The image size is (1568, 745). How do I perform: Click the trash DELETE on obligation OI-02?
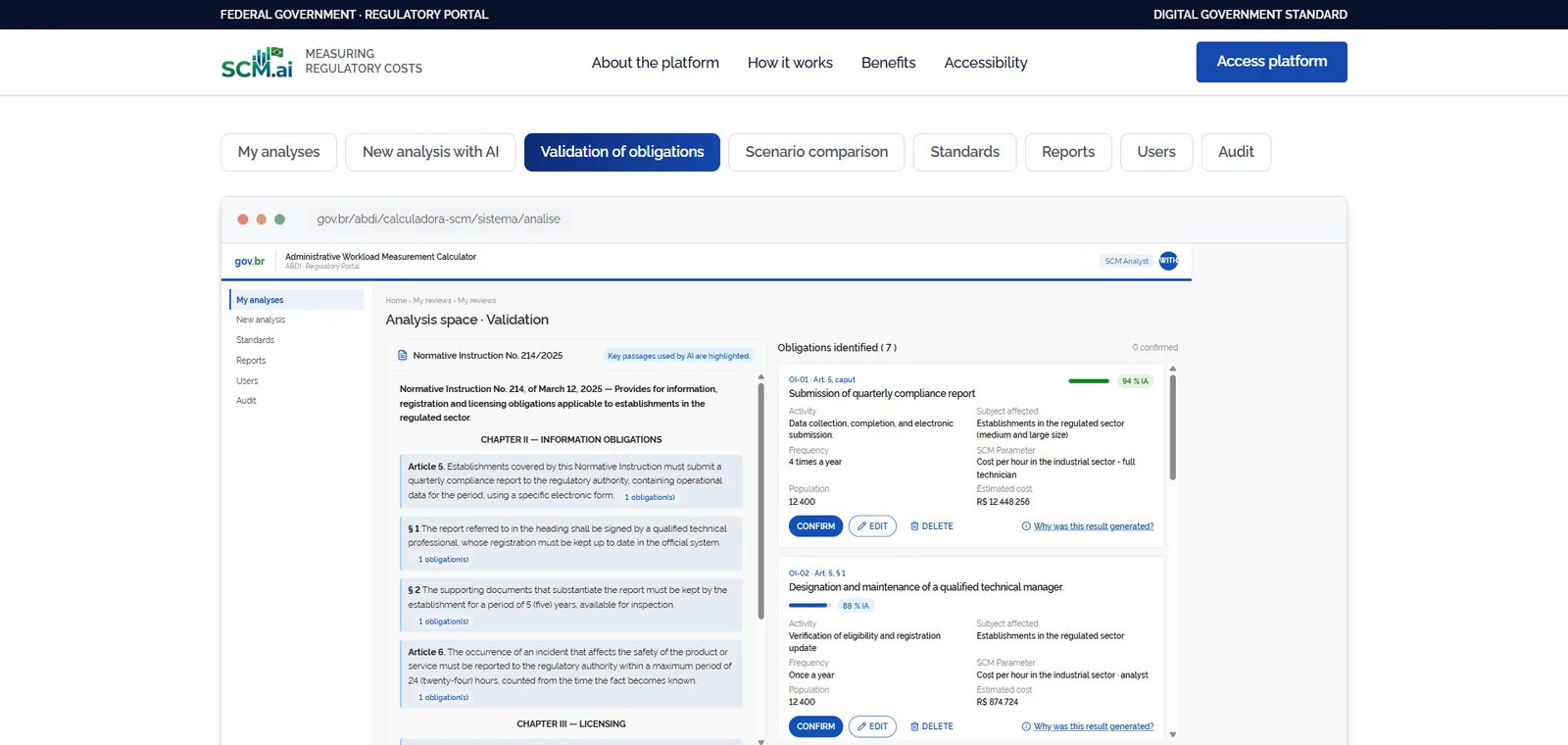coord(931,726)
